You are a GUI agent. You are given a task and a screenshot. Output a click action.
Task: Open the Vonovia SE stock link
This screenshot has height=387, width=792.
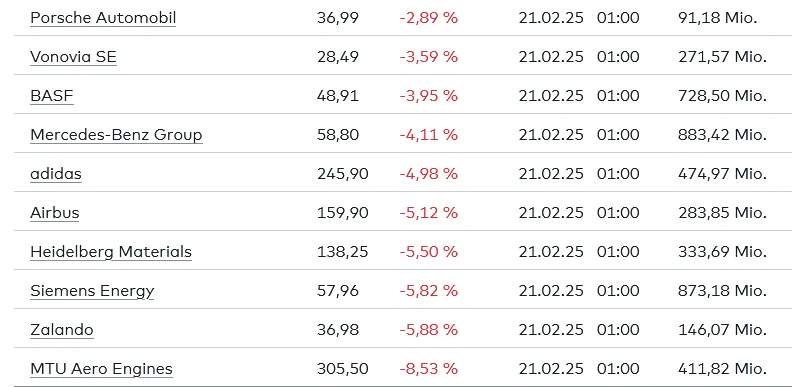point(73,57)
